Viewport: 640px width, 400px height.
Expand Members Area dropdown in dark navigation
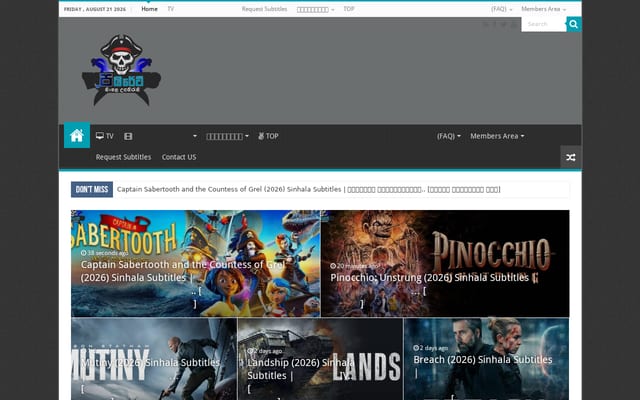[497, 136]
